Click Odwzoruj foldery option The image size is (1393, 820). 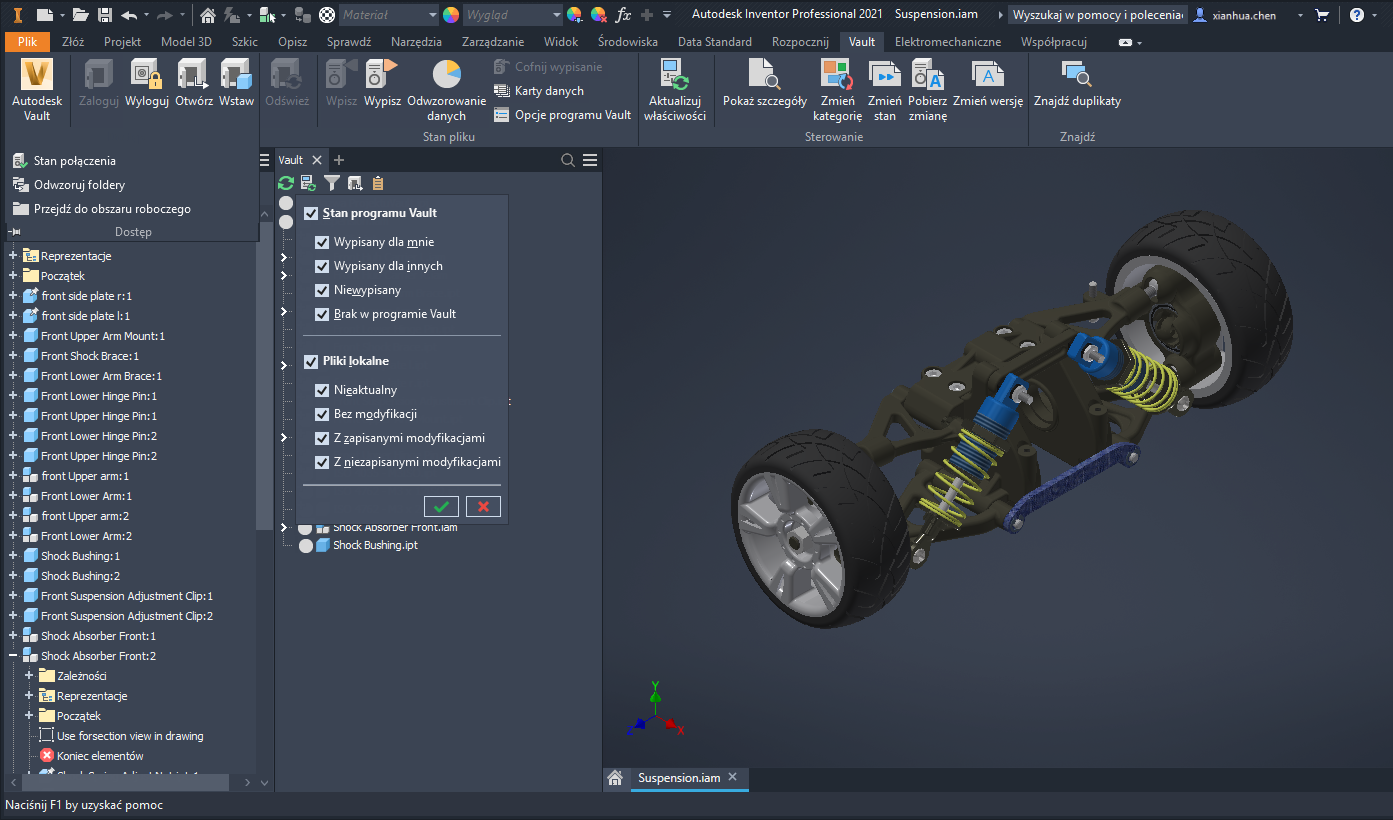click(69, 185)
